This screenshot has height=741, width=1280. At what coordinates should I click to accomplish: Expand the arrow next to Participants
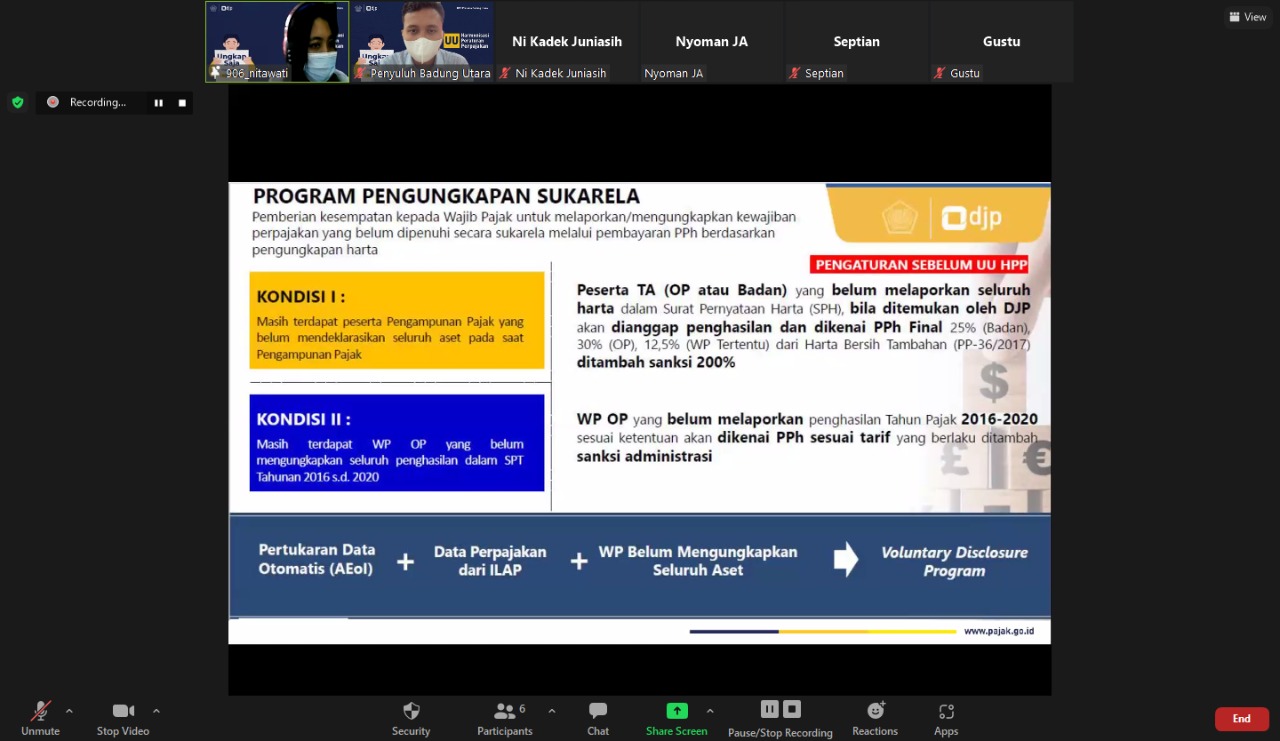(552, 711)
